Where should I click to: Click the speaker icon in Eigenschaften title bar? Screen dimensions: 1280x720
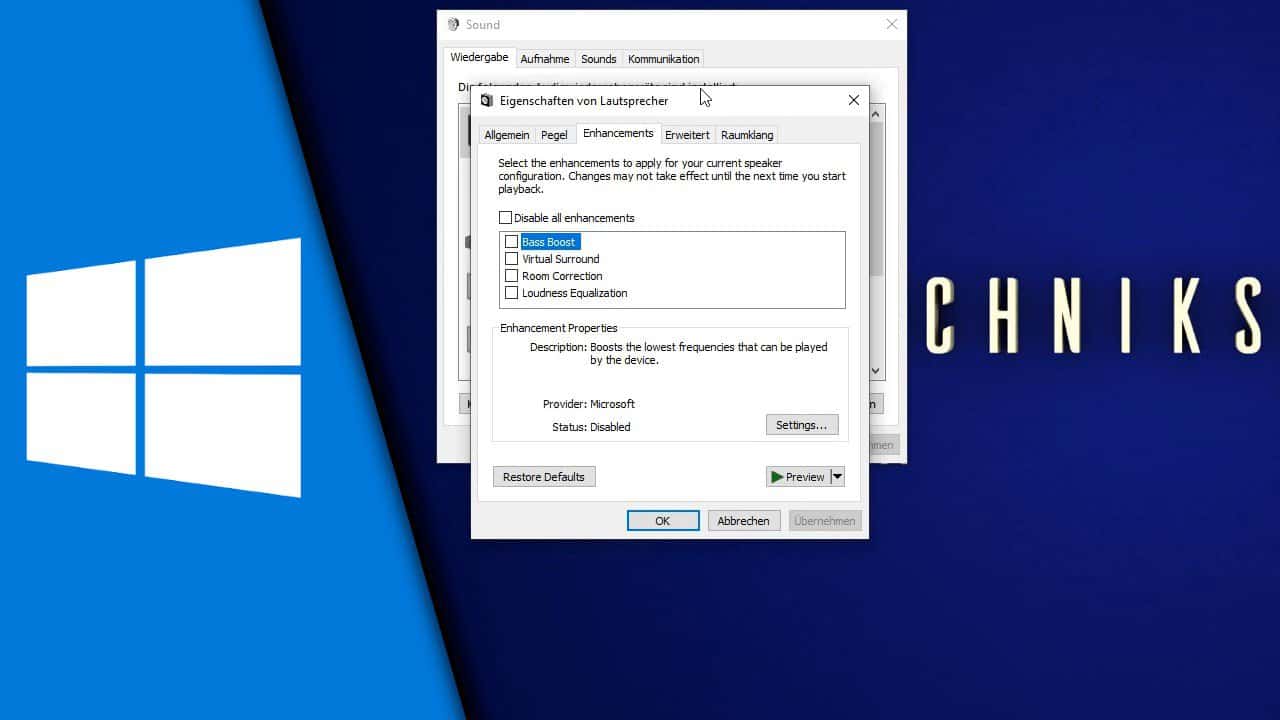point(487,100)
